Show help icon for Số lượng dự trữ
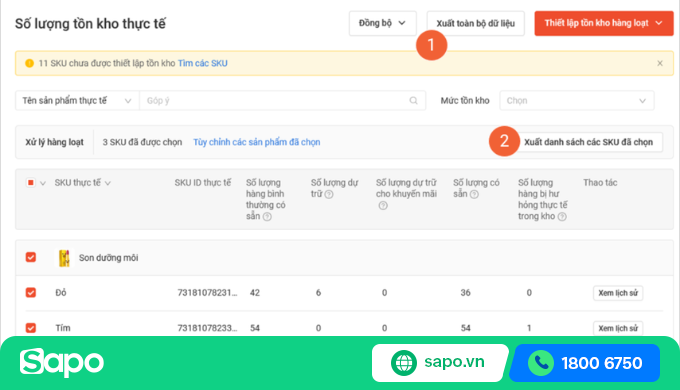 [x=329, y=194]
